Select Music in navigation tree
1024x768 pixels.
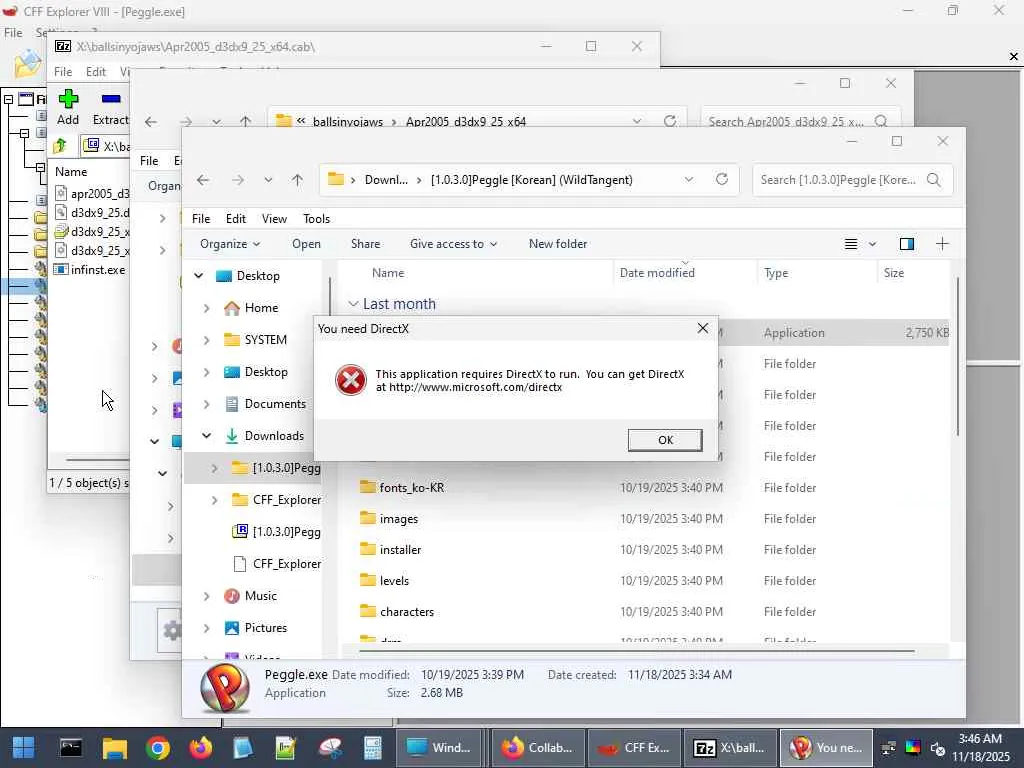[x=260, y=596]
